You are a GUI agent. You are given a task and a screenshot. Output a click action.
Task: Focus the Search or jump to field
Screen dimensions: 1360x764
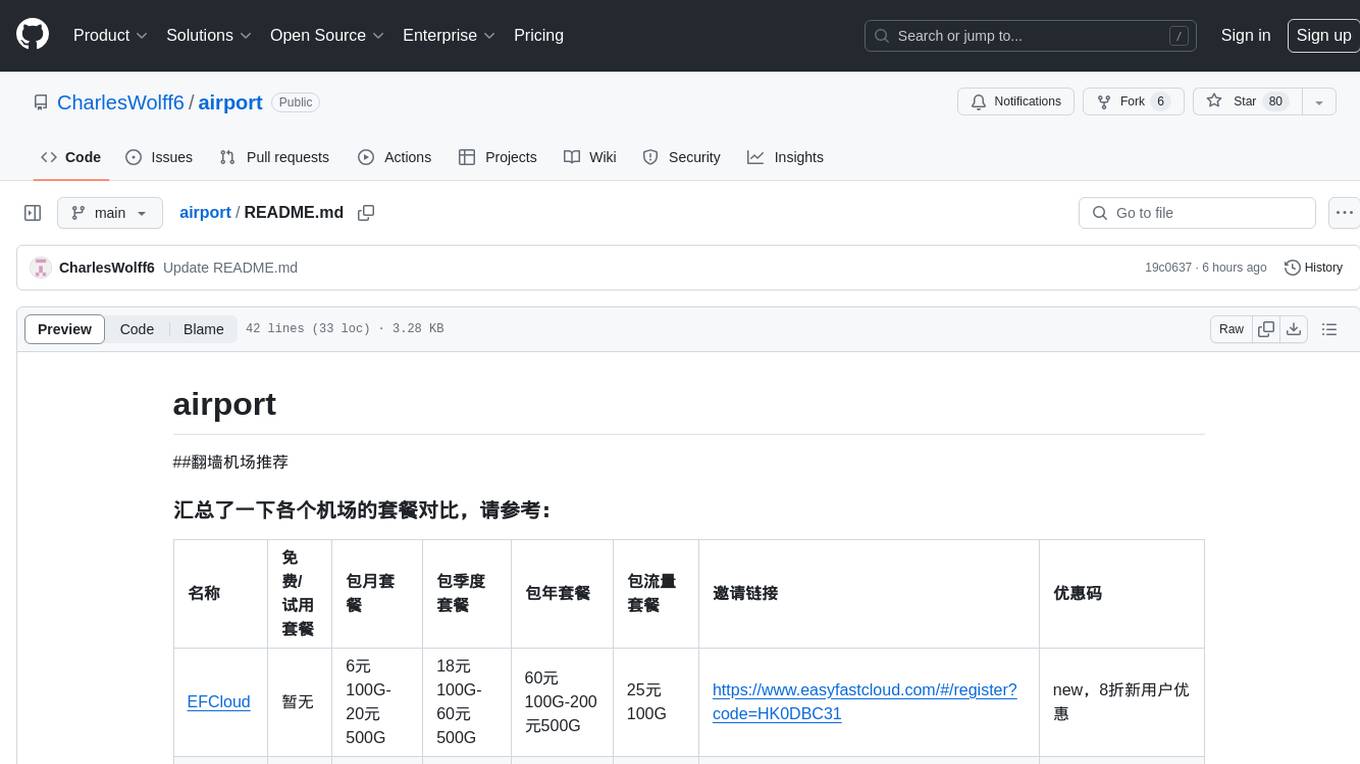click(x=1032, y=36)
